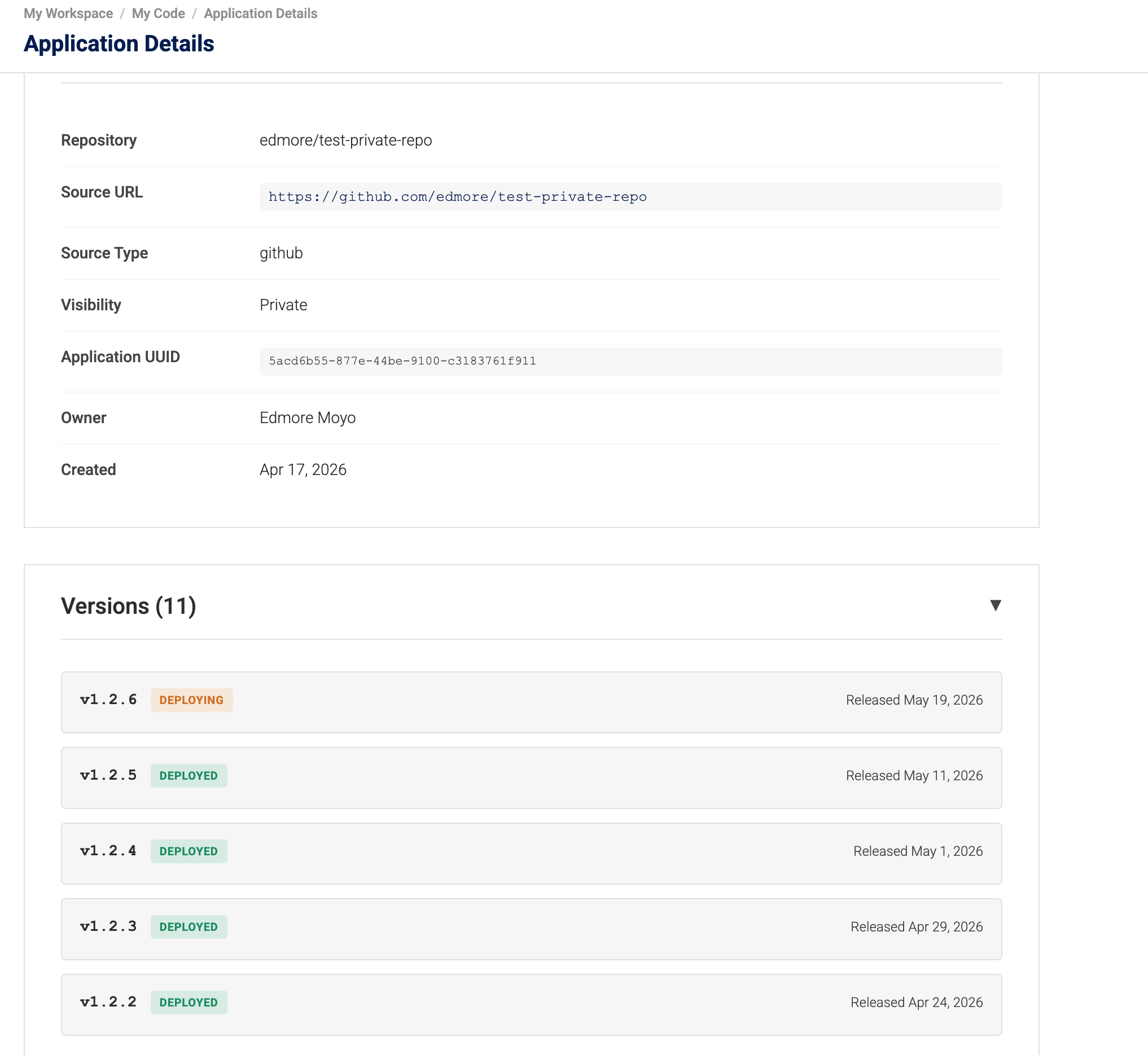Click DEPLOYED badge for v1.2.5
This screenshot has height=1055, width=1148.
tap(189, 775)
